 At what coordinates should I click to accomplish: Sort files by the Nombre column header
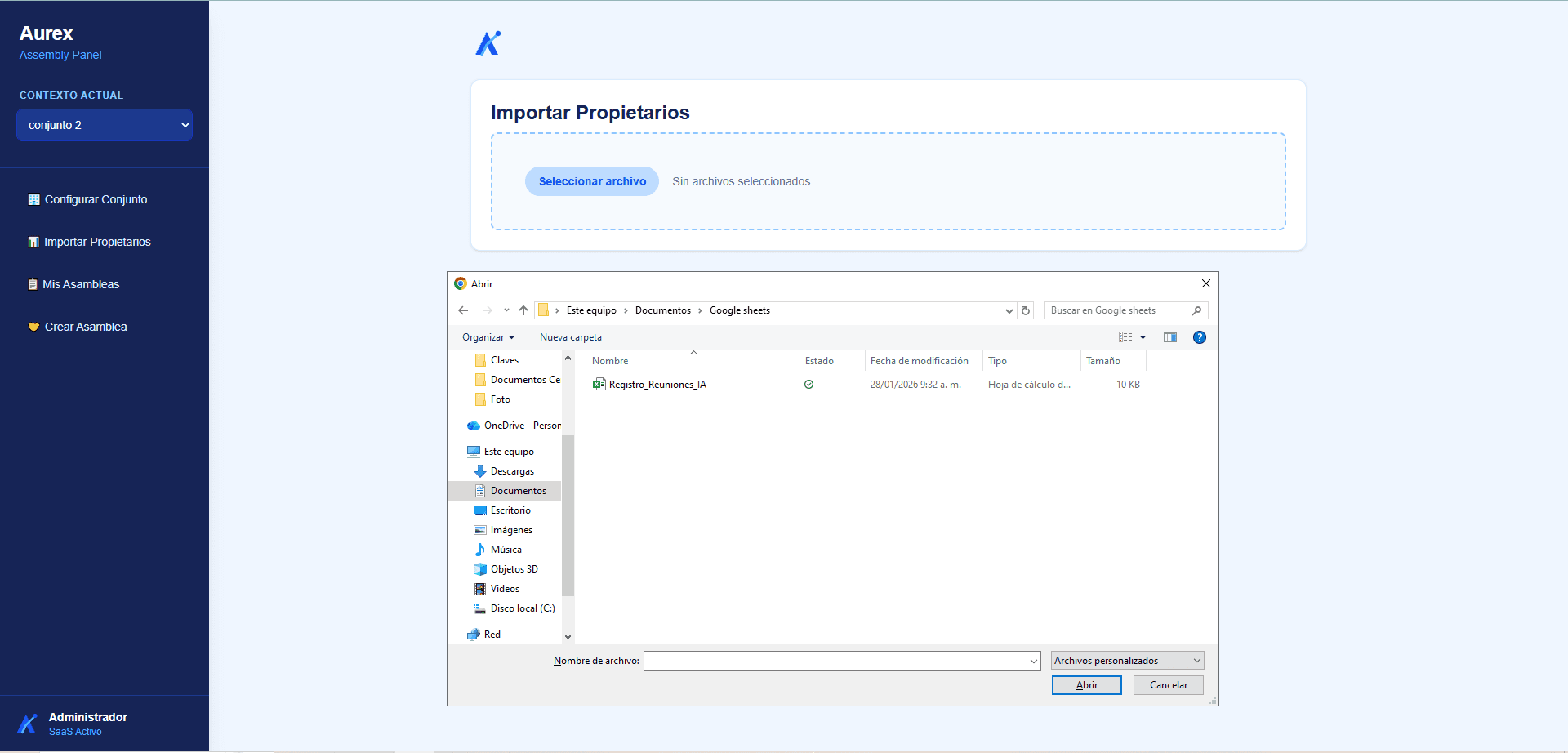pyautogui.click(x=610, y=361)
